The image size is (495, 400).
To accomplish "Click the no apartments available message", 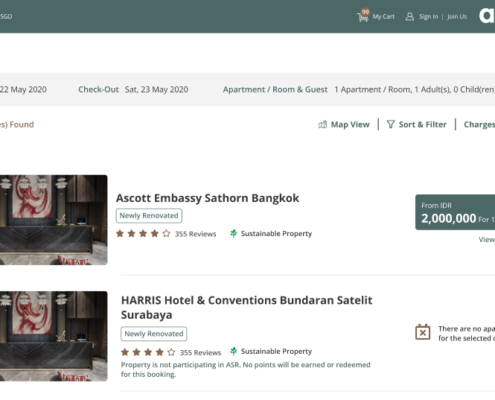I will coord(466,333).
